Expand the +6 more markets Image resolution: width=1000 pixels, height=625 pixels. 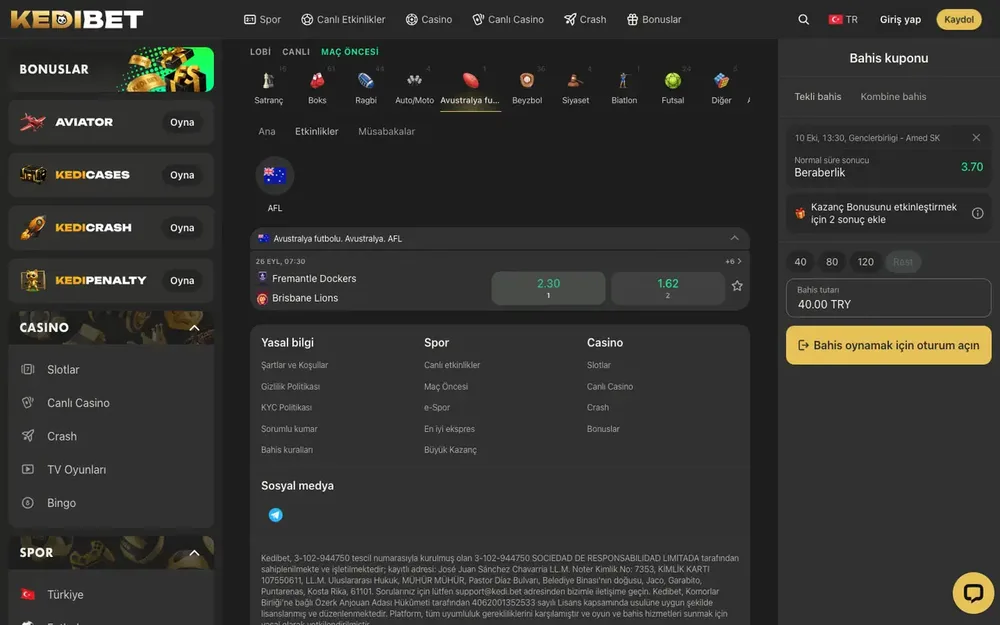(733, 261)
